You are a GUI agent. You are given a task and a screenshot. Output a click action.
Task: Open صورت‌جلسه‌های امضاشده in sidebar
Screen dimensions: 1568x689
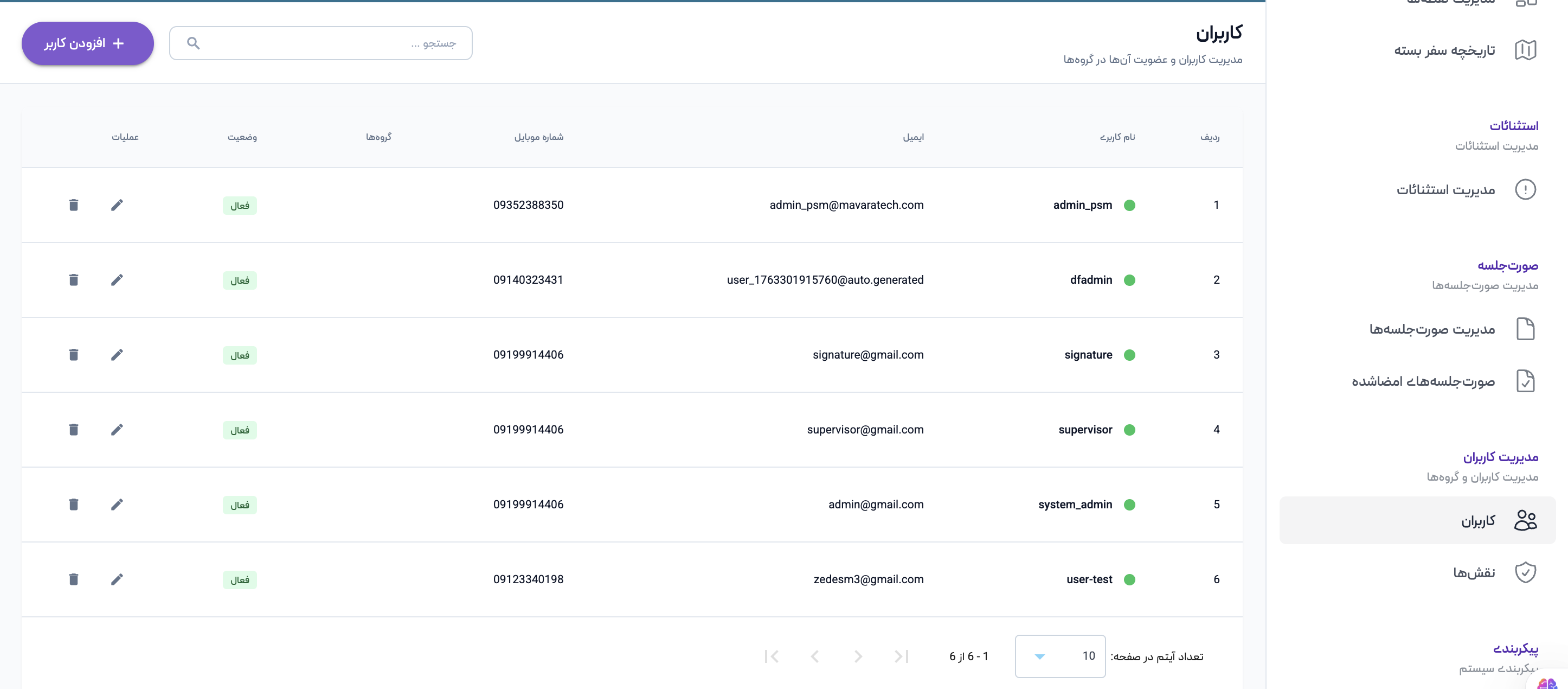[x=1423, y=381]
